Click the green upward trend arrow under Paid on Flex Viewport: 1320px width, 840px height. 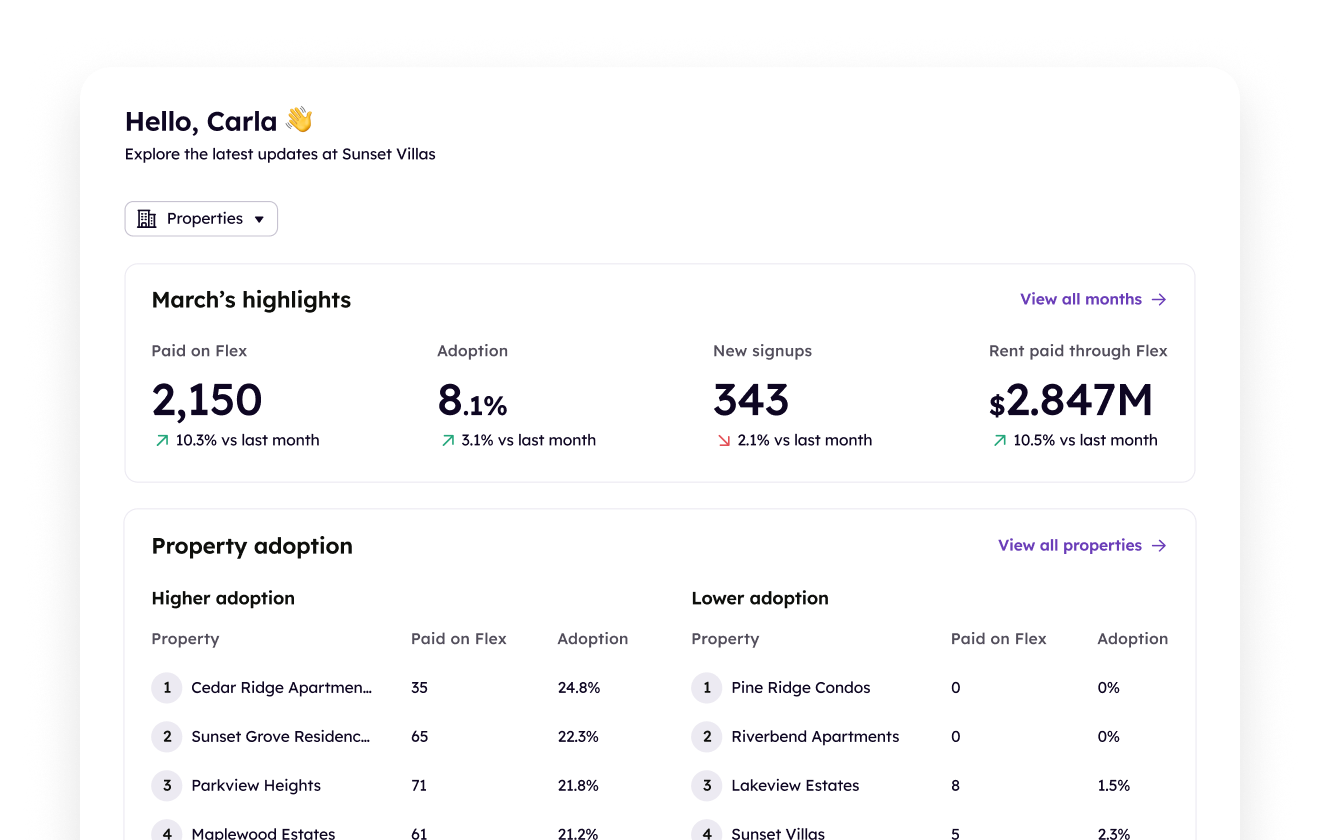click(x=162, y=440)
